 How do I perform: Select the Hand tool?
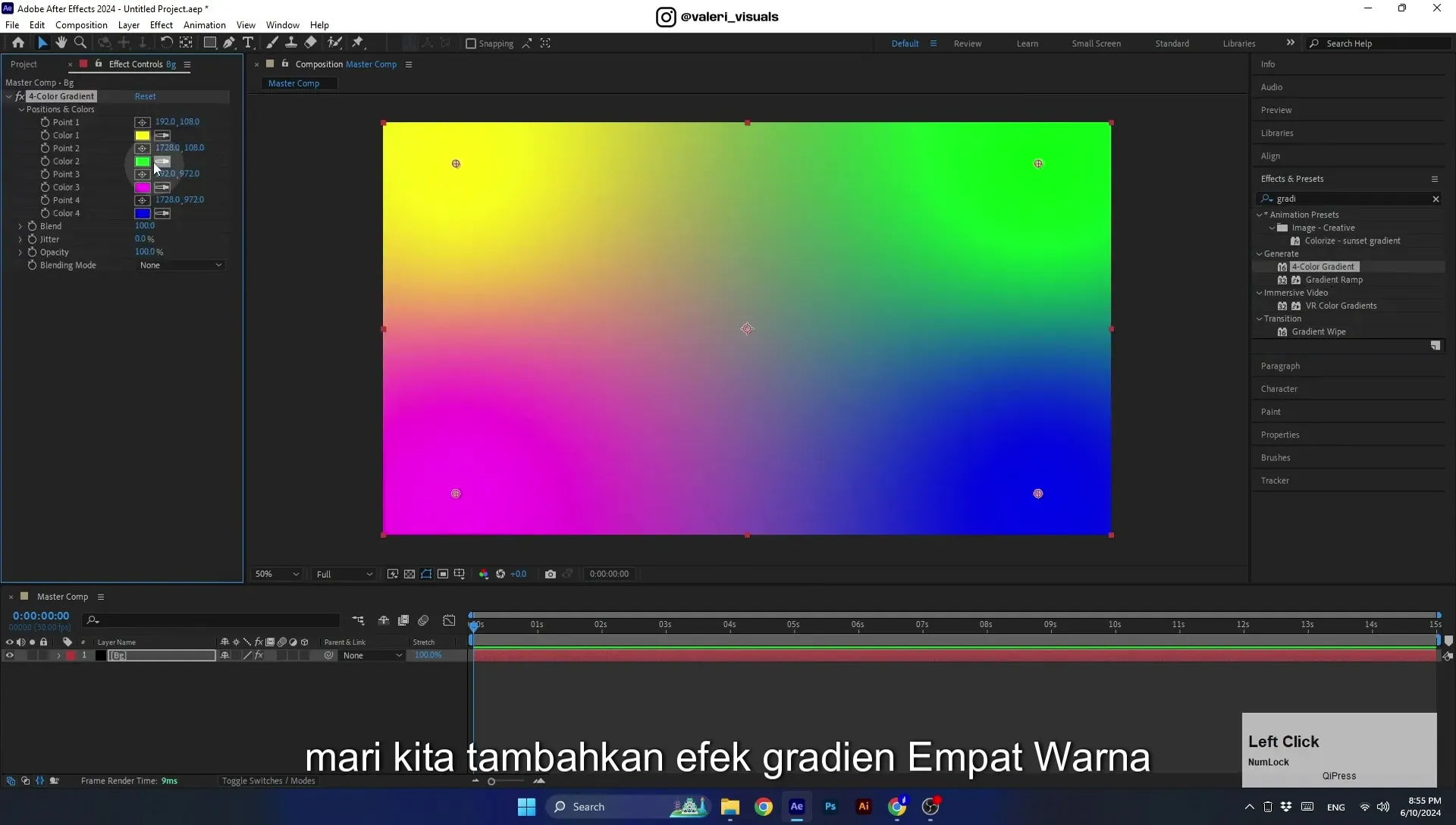(61, 43)
